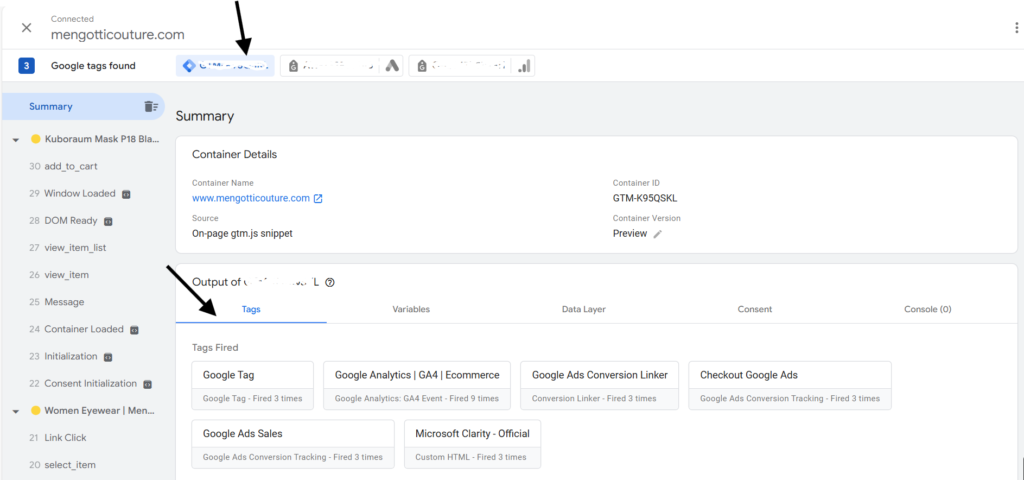
Task: Select event 20 select_item
Action: point(62,465)
